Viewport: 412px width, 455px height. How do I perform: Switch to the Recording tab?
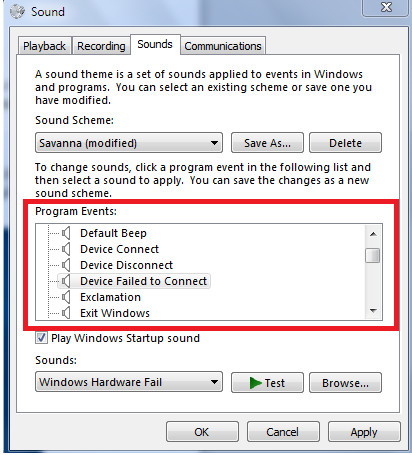click(x=101, y=46)
